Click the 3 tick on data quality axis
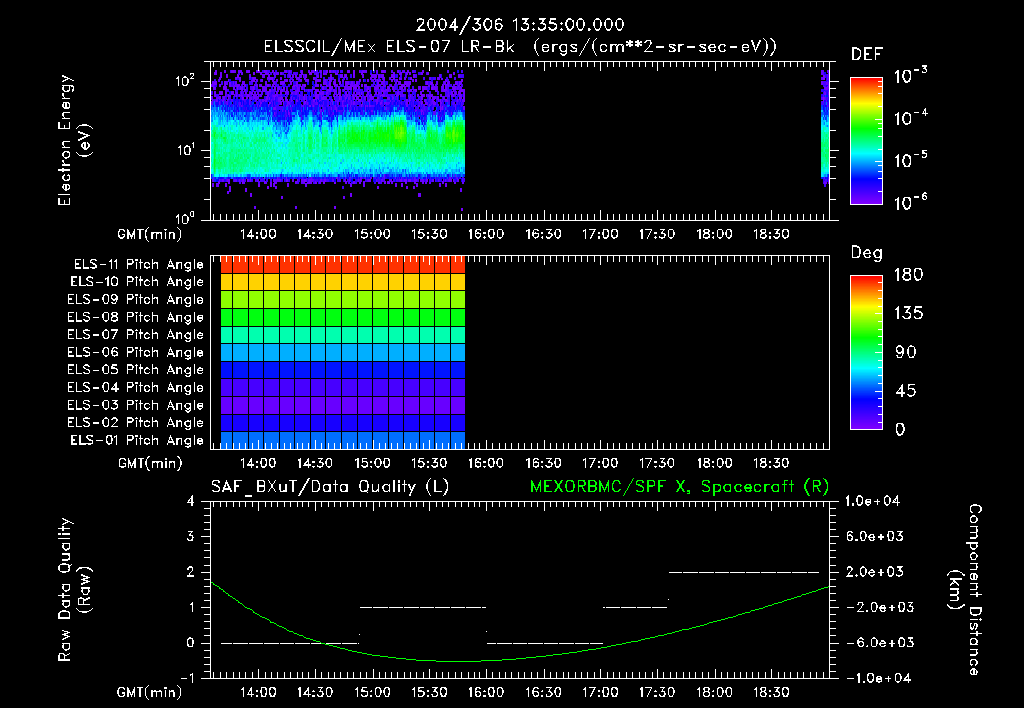The image size is (1024, 708). (190, 536)
